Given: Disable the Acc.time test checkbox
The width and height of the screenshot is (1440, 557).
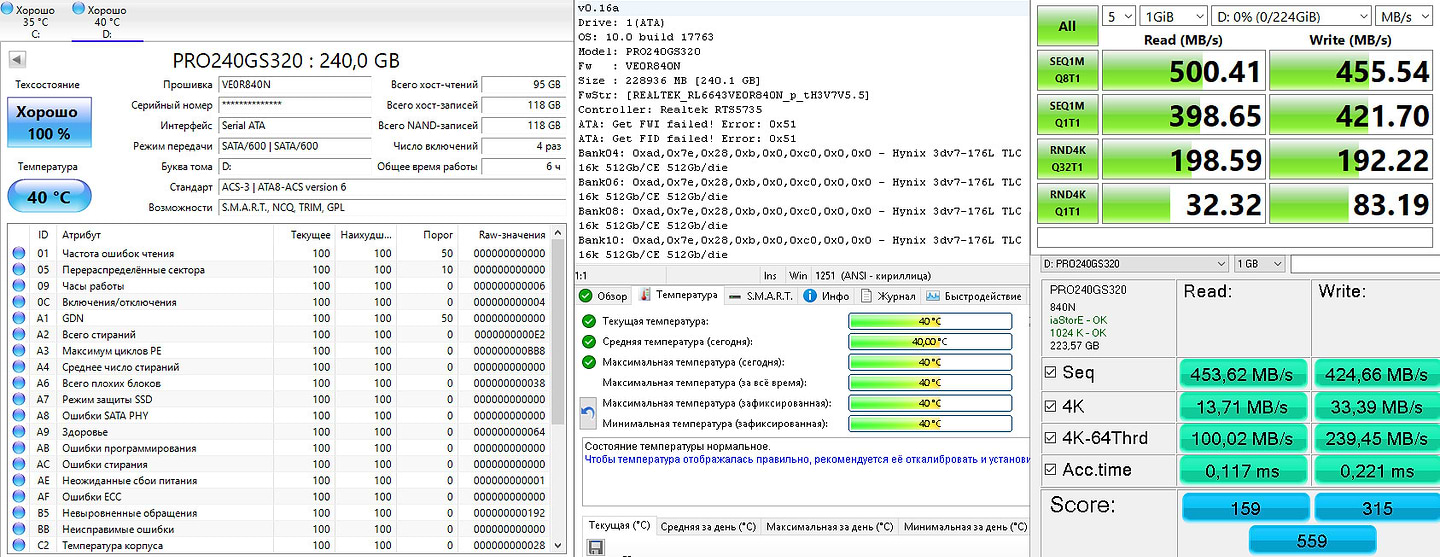Looking at the screenshot, I should [x=1049, y=469].
